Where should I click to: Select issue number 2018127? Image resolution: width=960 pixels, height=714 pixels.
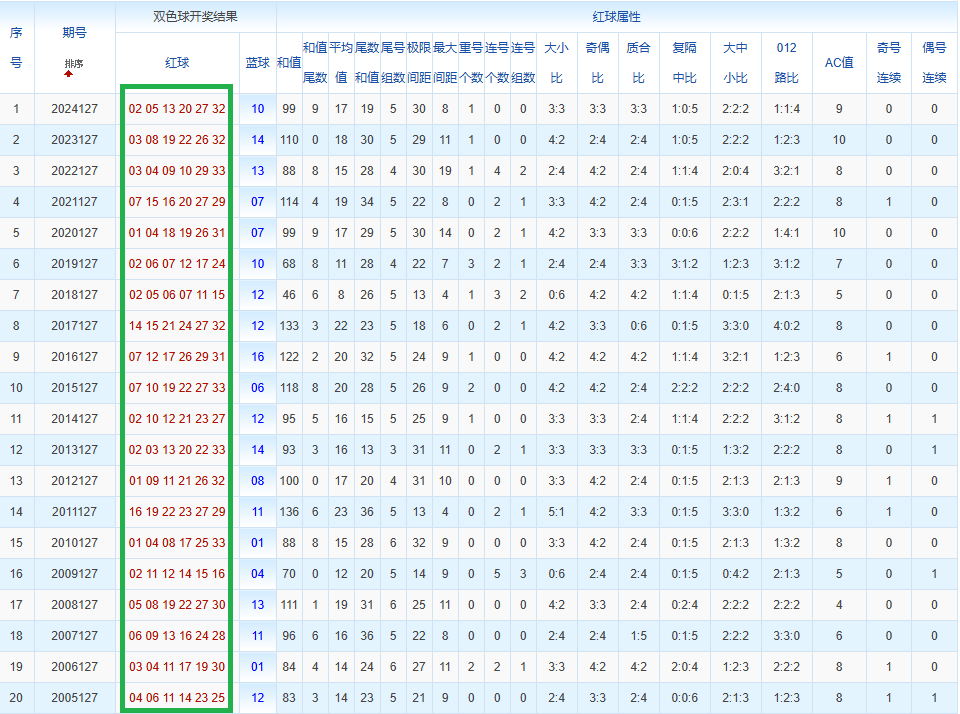(75, 295)
